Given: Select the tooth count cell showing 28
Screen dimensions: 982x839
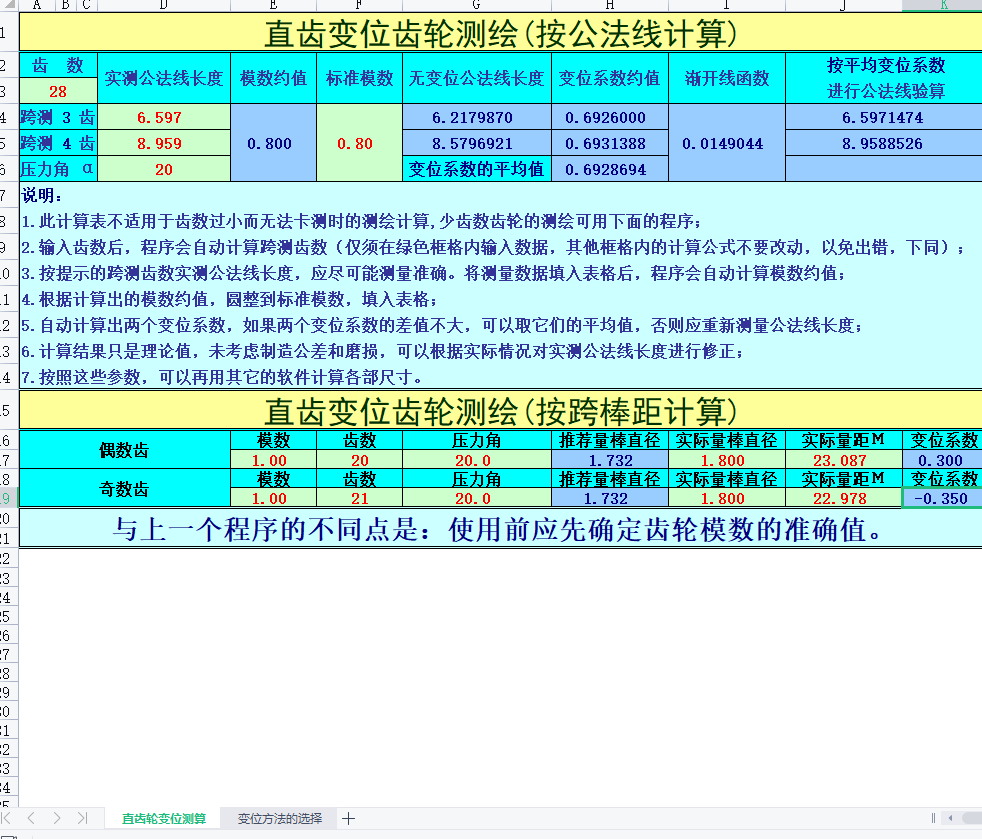Looking at the screenshot, I should [x=58, y=92].
